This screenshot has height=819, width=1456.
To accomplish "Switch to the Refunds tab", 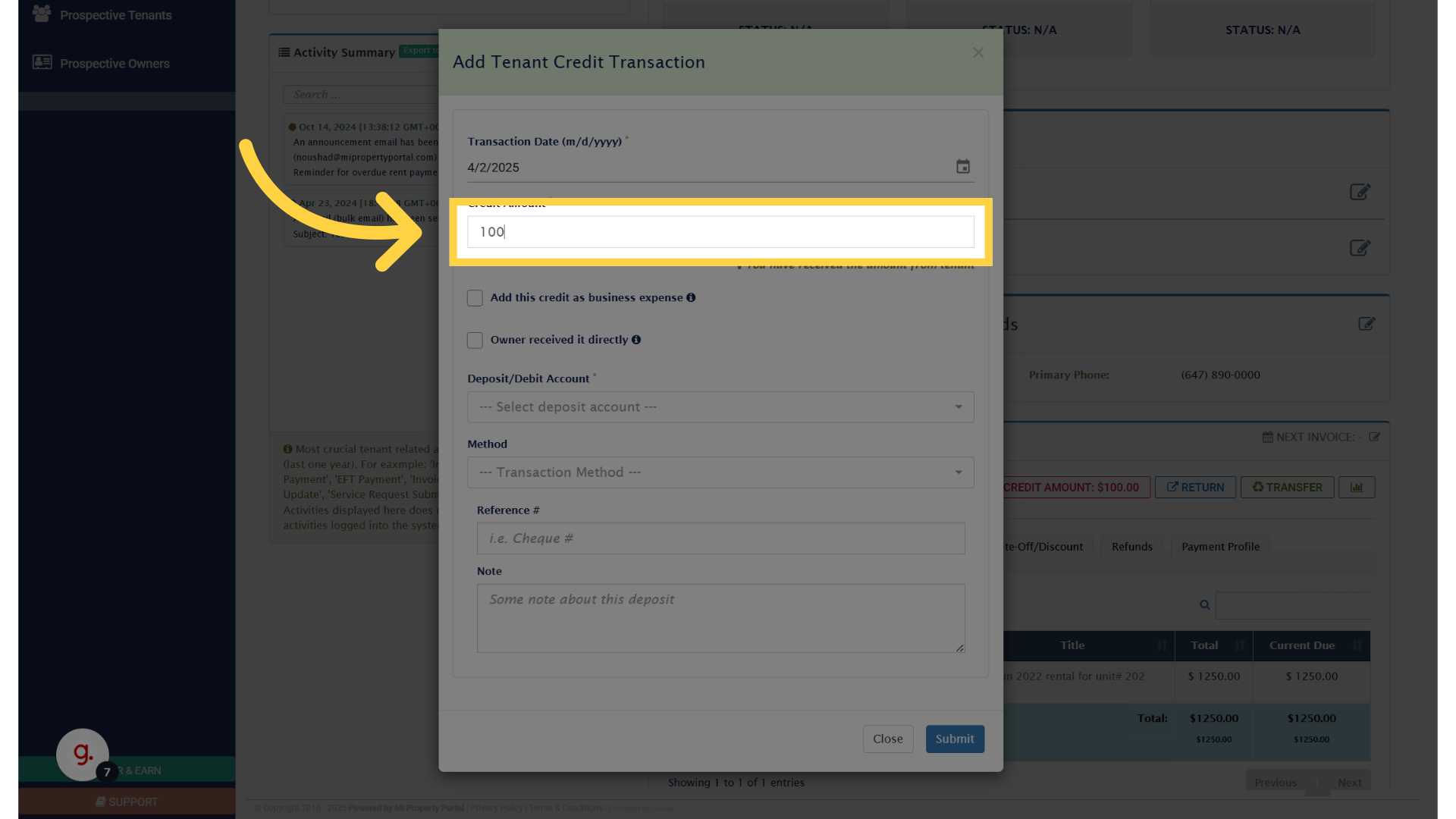I will click(x=1131, y=547).
